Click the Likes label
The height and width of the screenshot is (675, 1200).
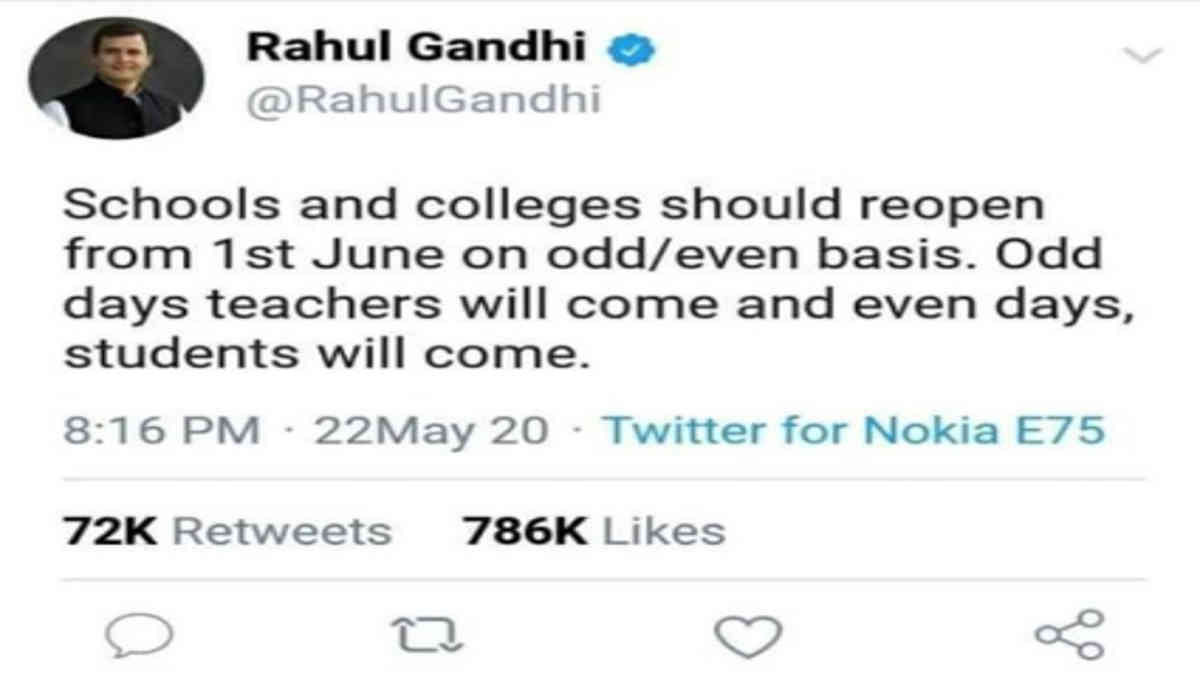pyautogui.click(x=662, y=531)
